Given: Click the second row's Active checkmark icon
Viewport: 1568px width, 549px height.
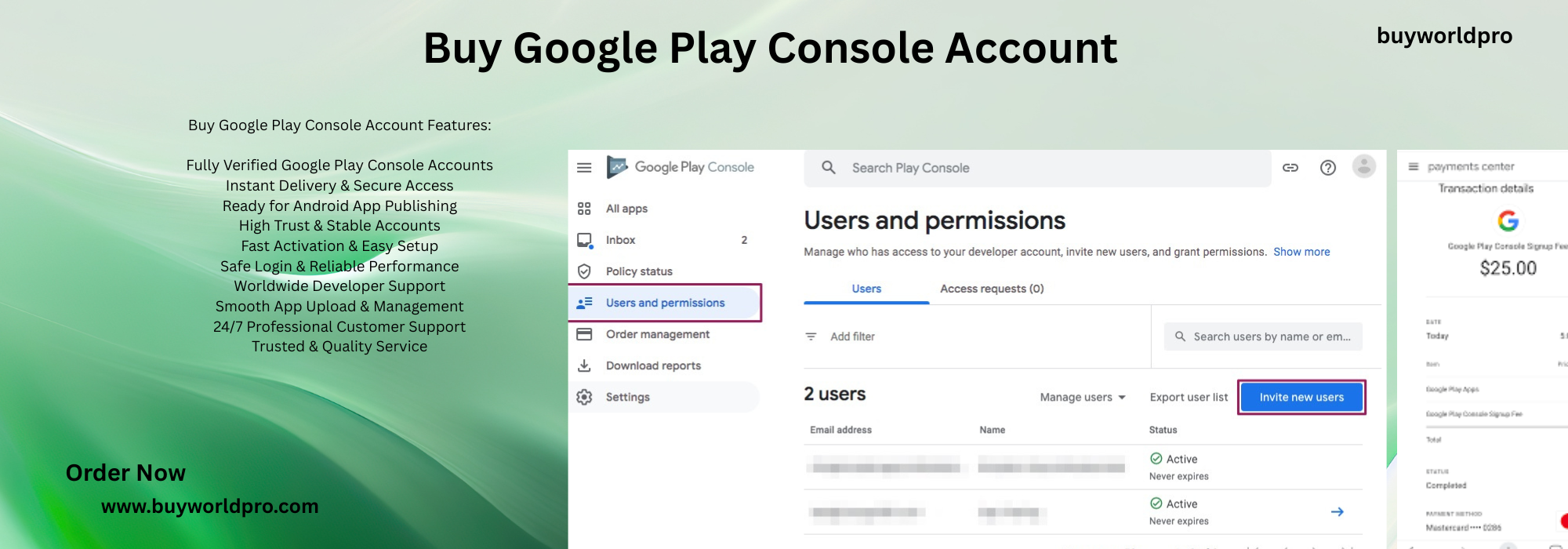Looking at the screenshot, I should 1156,504.
